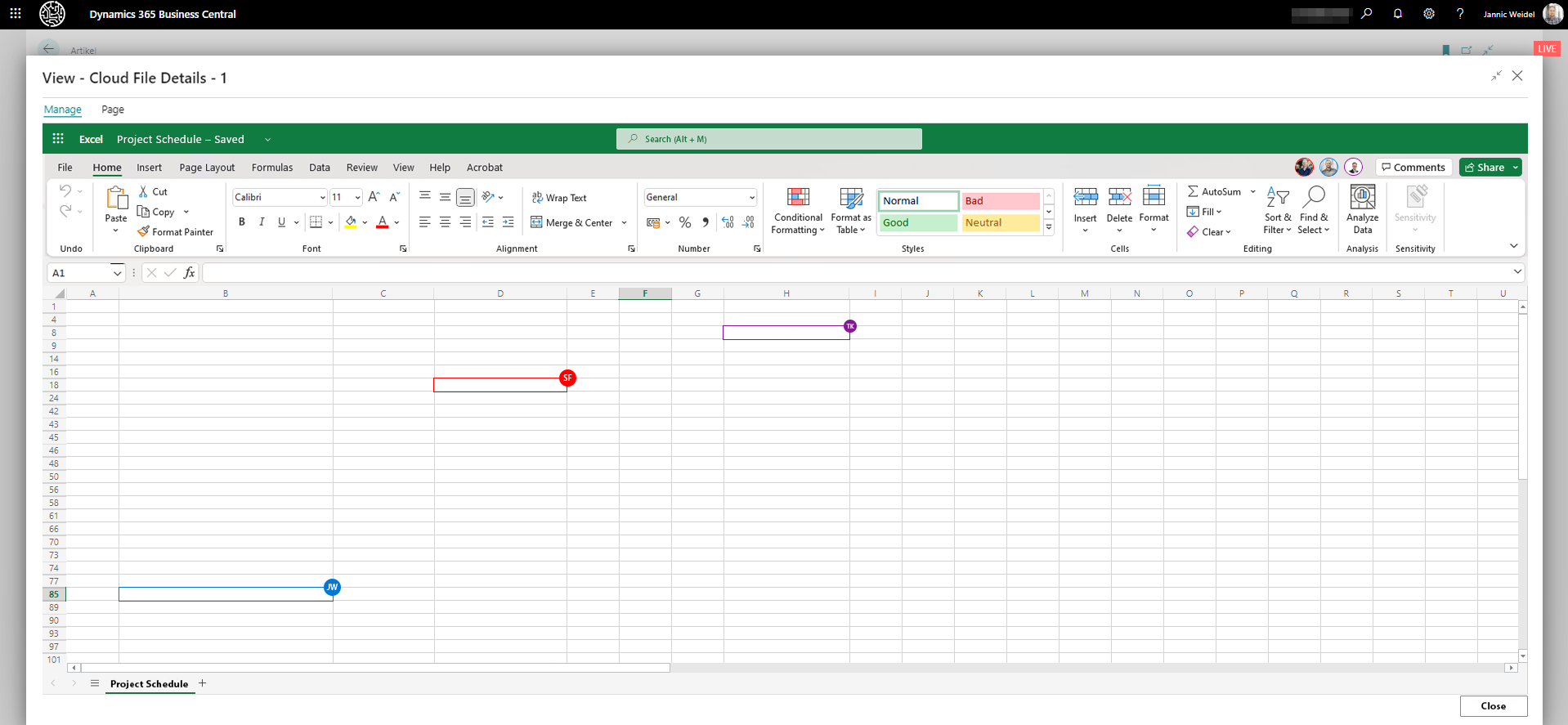Click the Format Painter brush
This screenshot has height=725, width=1568.
pyautogui.click(x=144, y=231)
